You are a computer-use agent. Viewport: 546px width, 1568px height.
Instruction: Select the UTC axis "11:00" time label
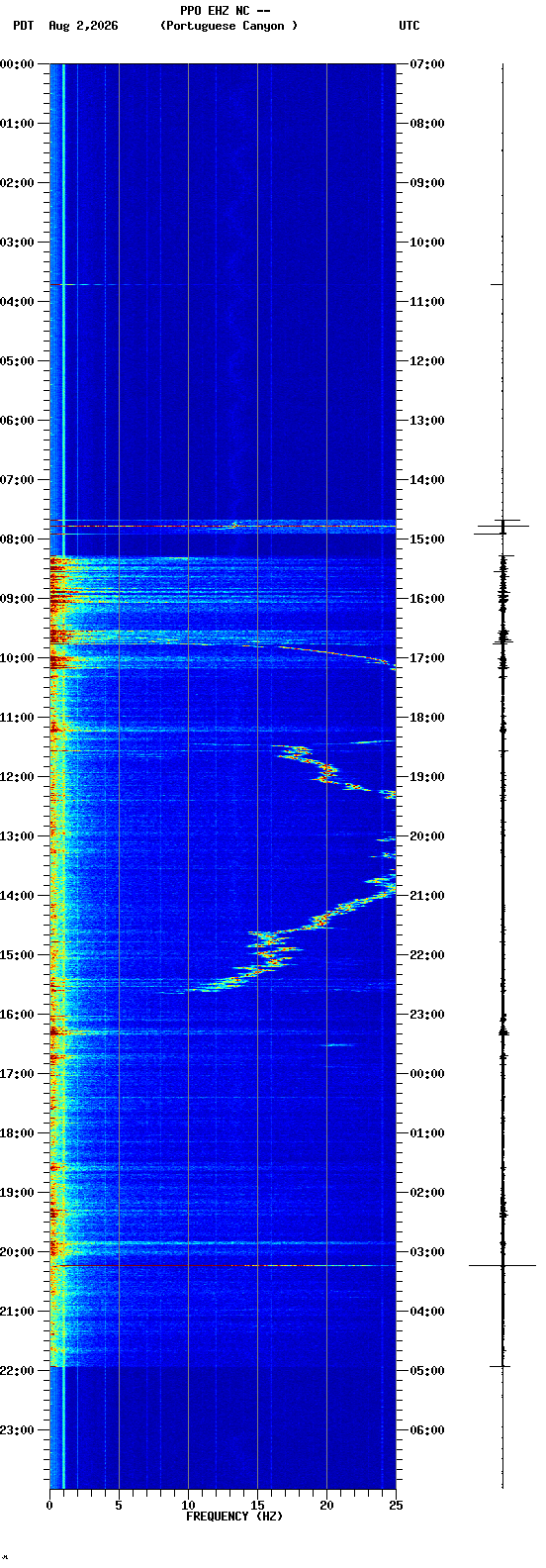click(426, 302)
